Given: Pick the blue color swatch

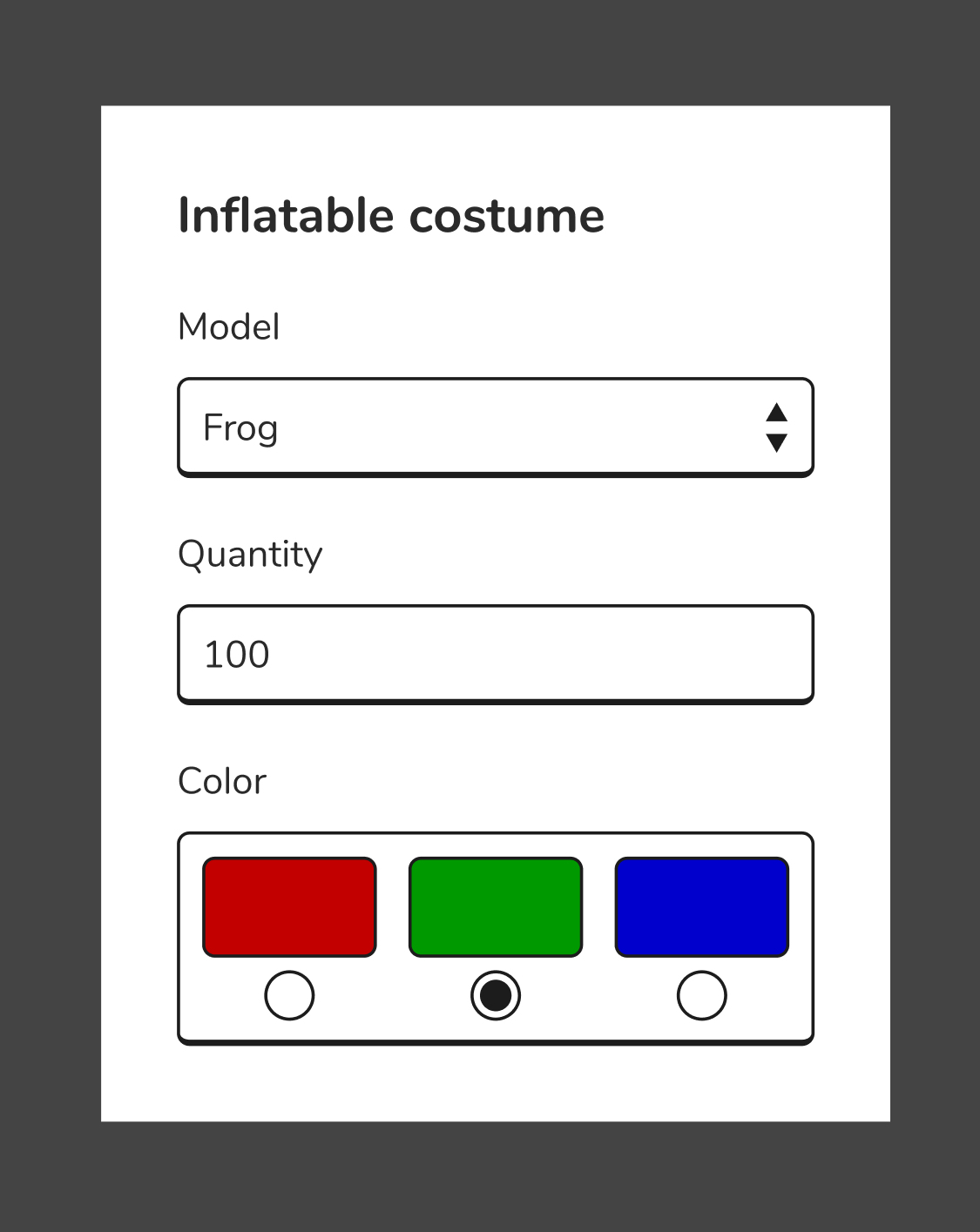Looking at the screenshot, I should [x=701, y=907].
